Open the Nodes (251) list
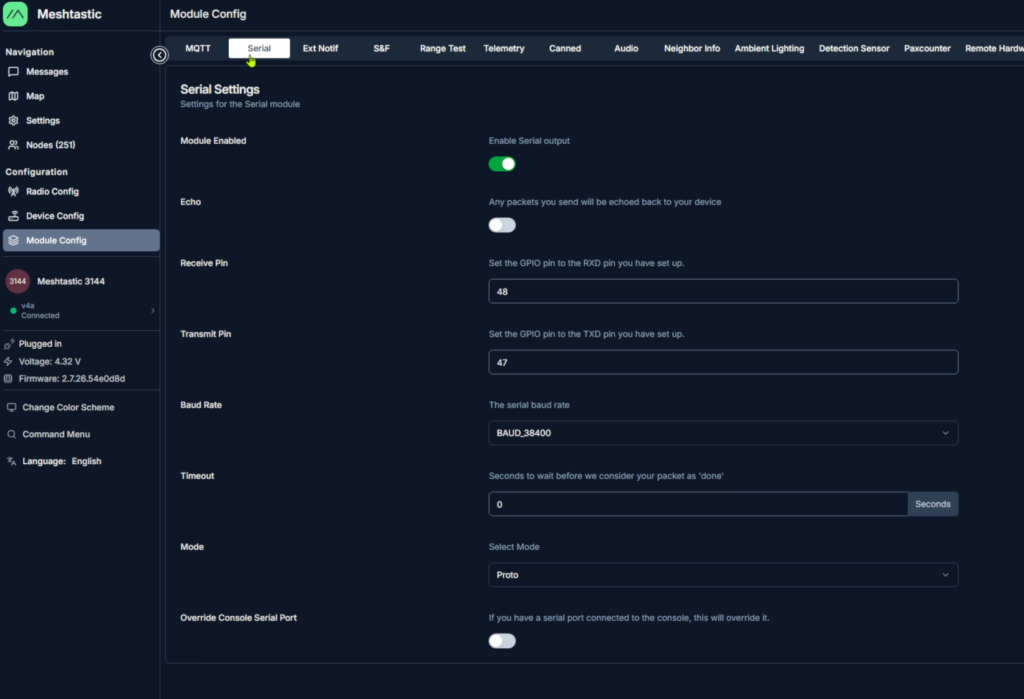The width and height of the screenshot is (1024, 699). (81, 145)
